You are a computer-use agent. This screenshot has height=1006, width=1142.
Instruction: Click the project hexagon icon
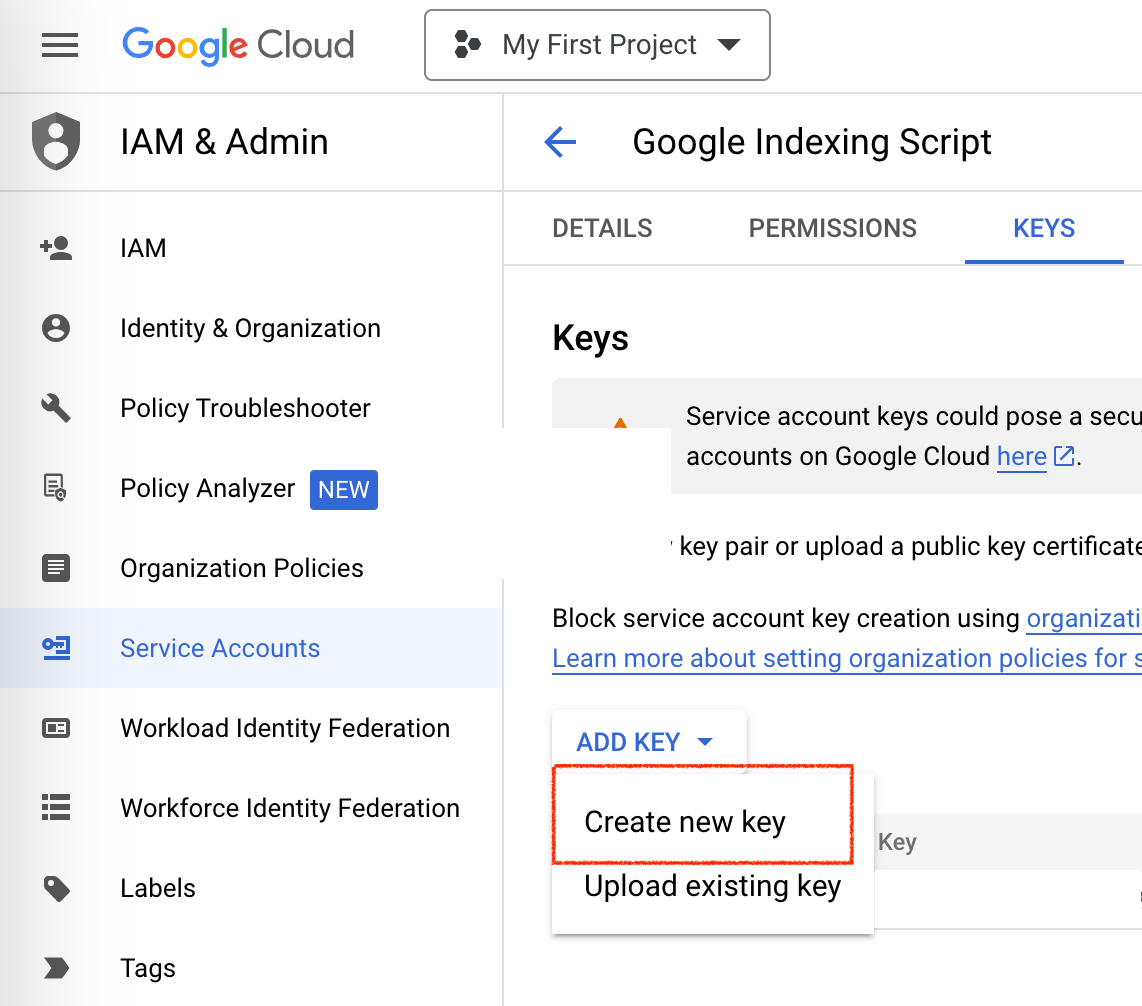(467, 44)
